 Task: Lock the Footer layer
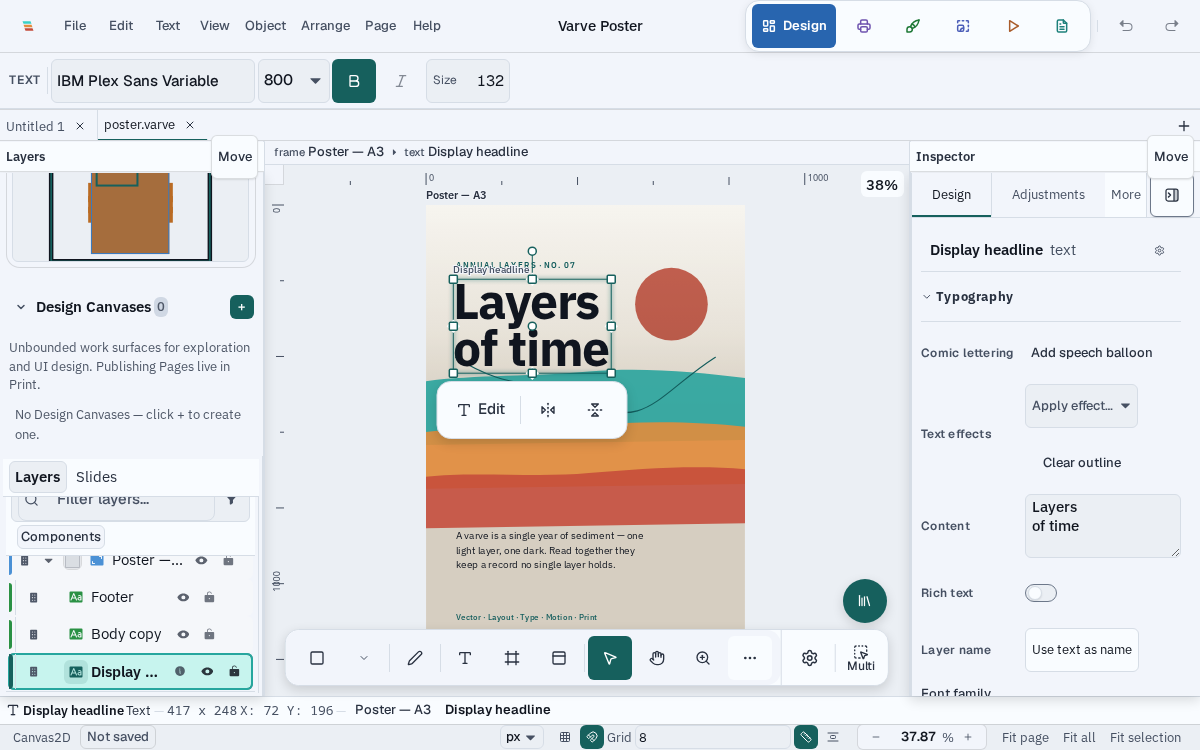pyautogui.click(x=209, y=597)
